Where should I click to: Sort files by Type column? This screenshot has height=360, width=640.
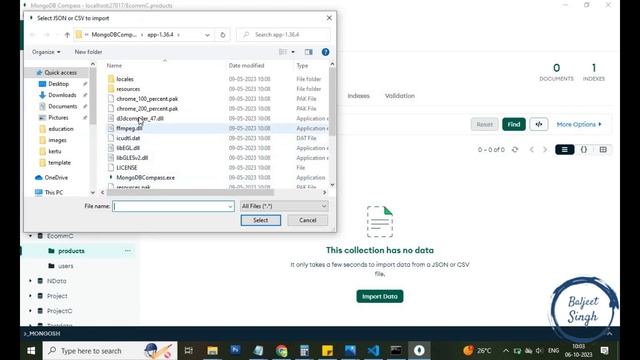coord(302,65)
